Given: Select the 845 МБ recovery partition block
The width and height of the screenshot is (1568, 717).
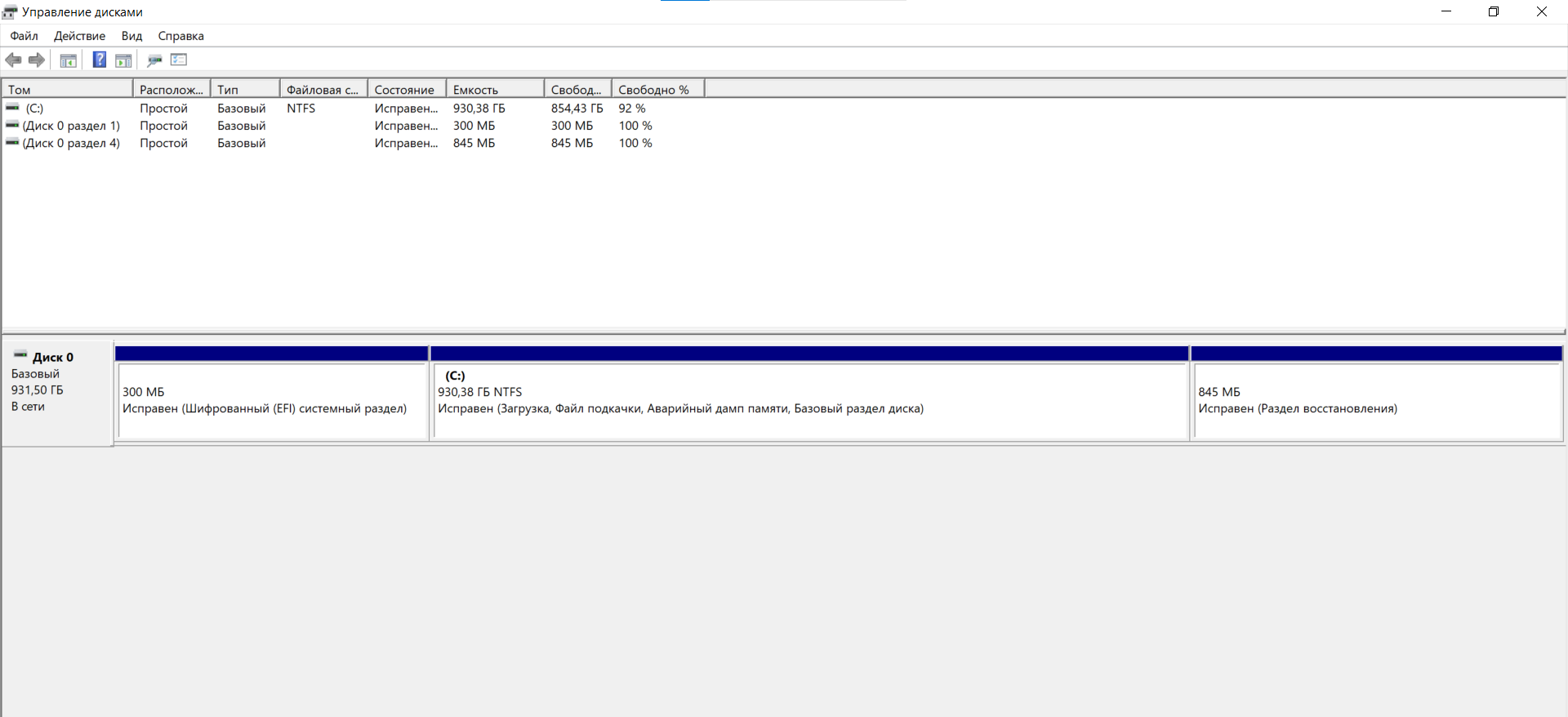Looking at the screenshot, I should [1377, 394].
